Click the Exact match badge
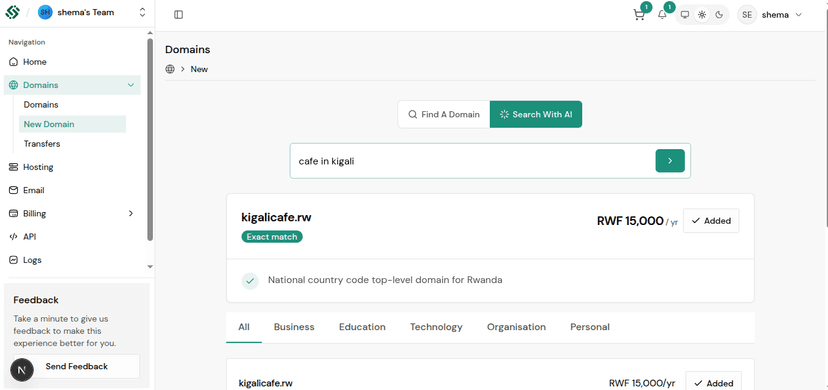828x390 pixels. coord(272,237)
